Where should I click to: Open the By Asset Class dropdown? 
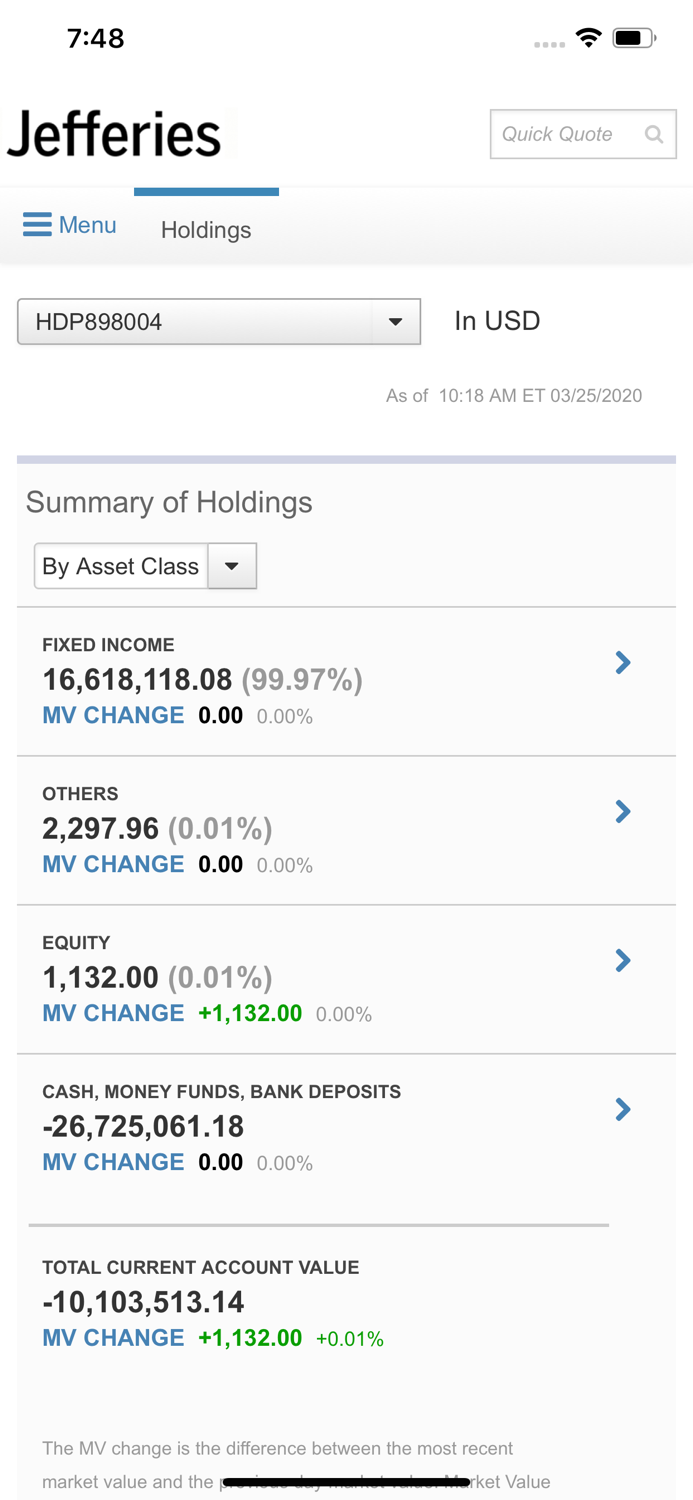point(145,566)
